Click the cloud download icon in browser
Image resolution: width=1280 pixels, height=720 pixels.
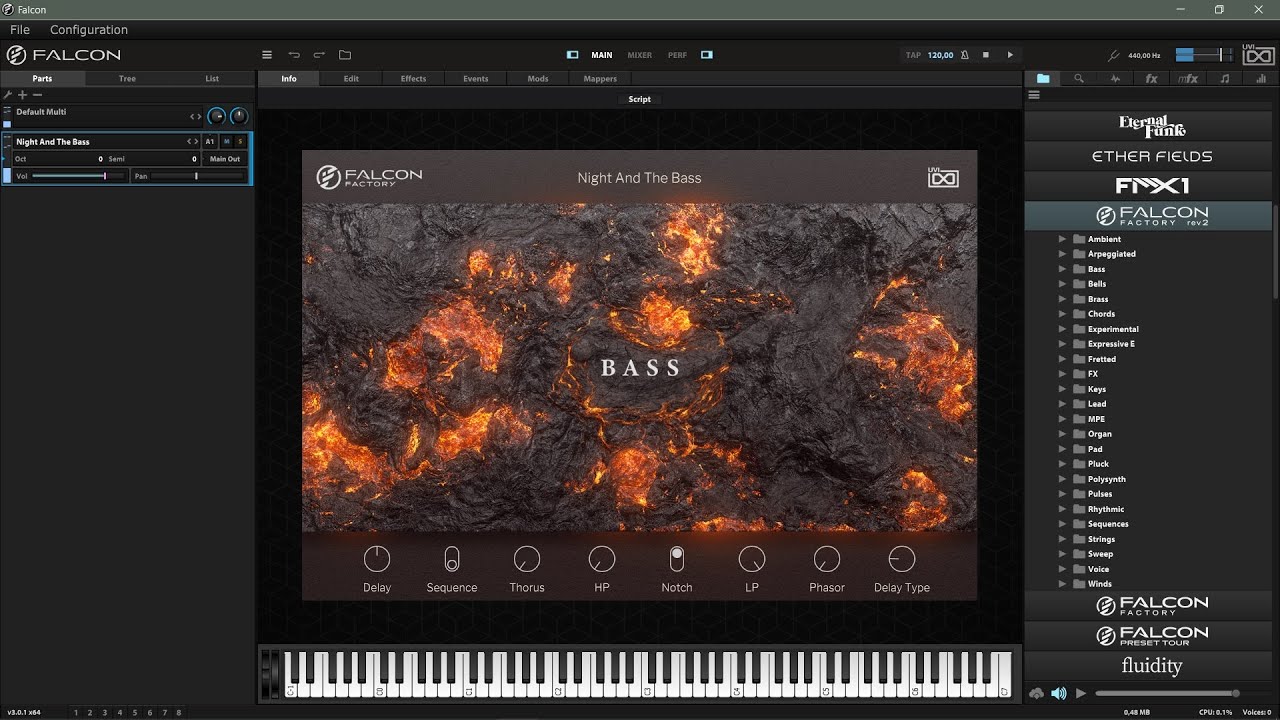click(x=1036, y=693)
